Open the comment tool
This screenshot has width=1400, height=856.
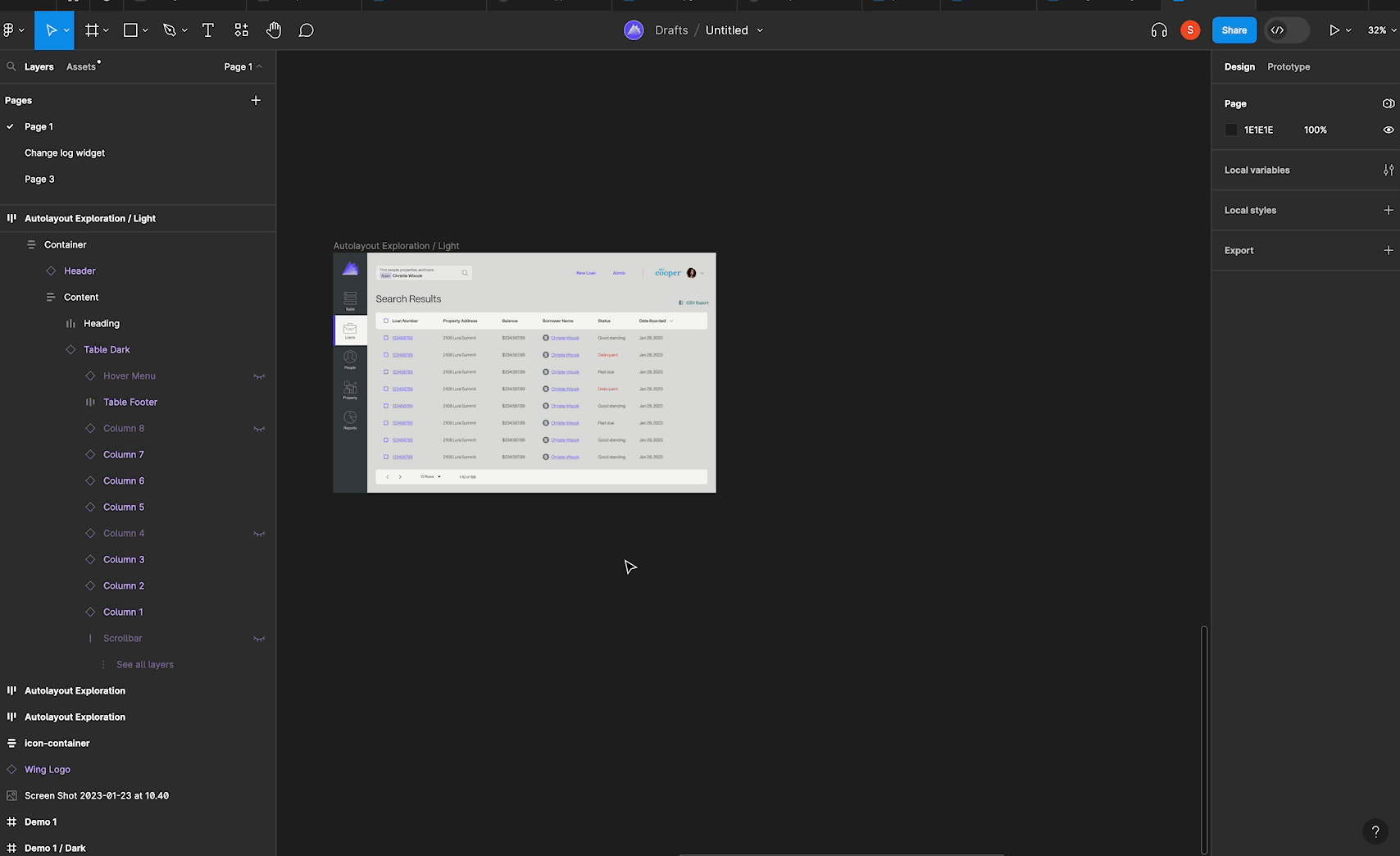click(x=306, y=30)
